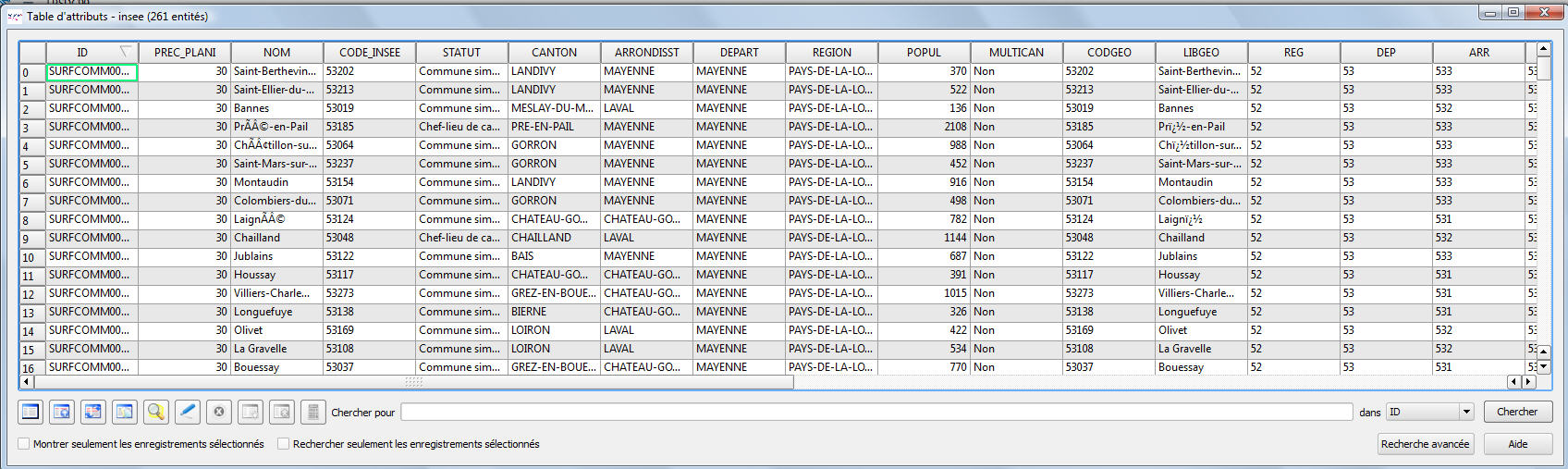This screenshot has height=469, width=1568.
Task: Open Recherche avancée
Action: click(1425, 444)
